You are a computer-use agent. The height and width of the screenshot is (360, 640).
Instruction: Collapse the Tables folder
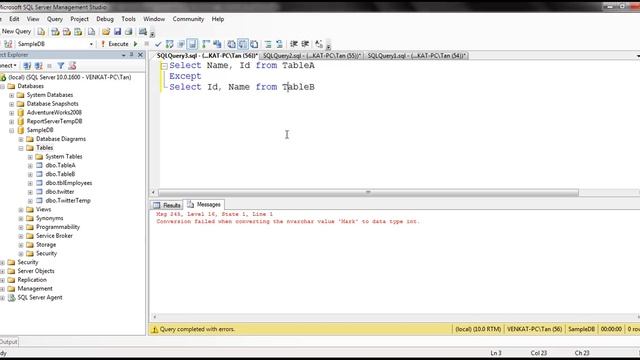(21, 148)
